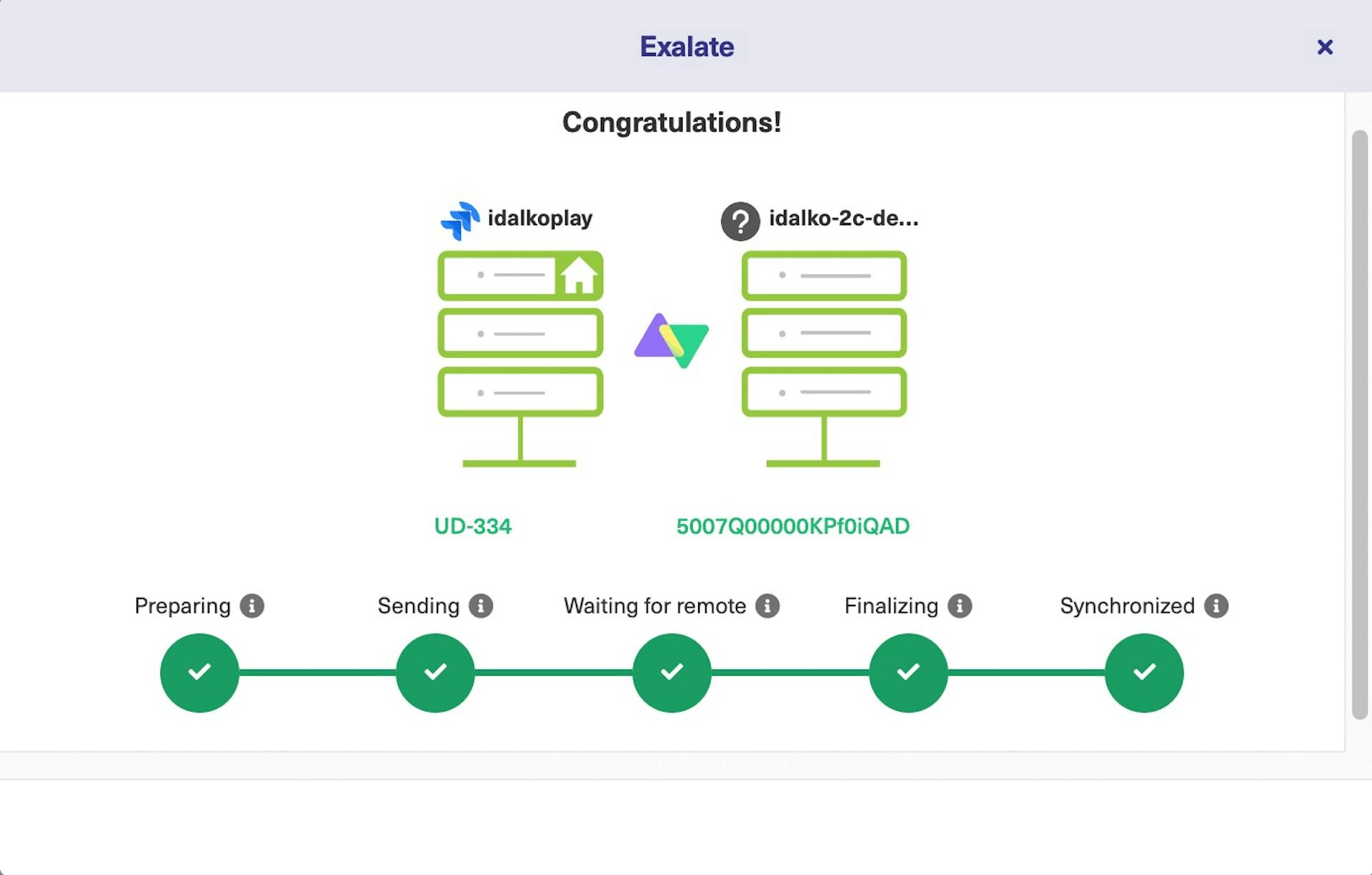The height and width of the screenshot is (875, 1372).
Task: Select the Synchronized checkmark step
Action: 1143,673
